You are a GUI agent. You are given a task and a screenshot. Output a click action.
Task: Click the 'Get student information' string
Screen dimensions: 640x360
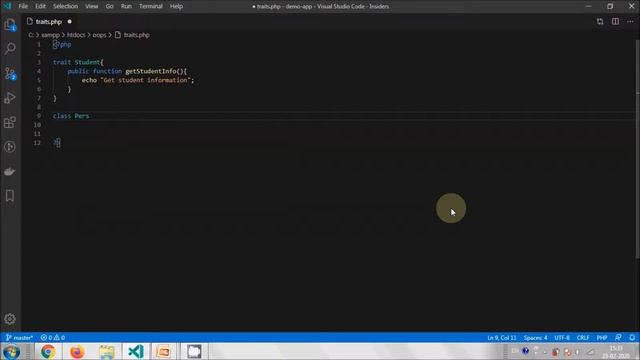pos(146,80)
